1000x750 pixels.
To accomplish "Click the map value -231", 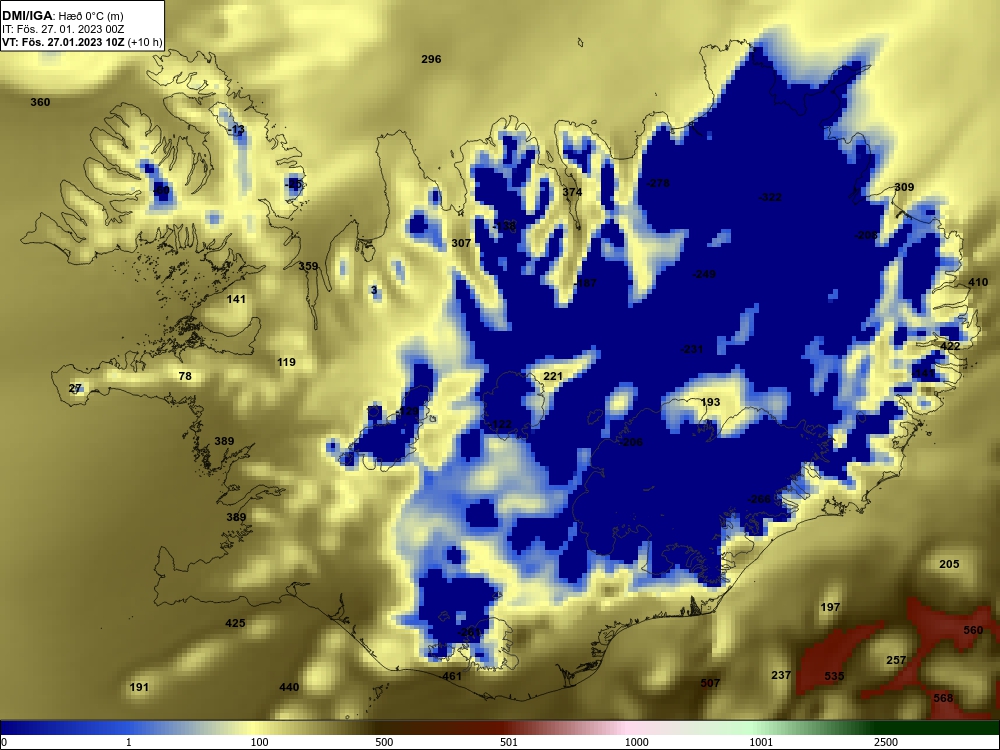I will 691,349.
